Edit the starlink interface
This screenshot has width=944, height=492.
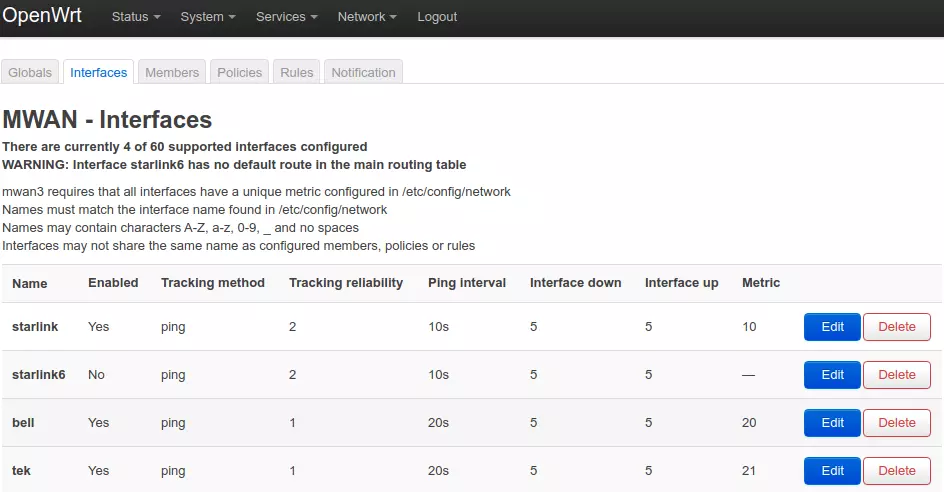[x=832, y=327]
